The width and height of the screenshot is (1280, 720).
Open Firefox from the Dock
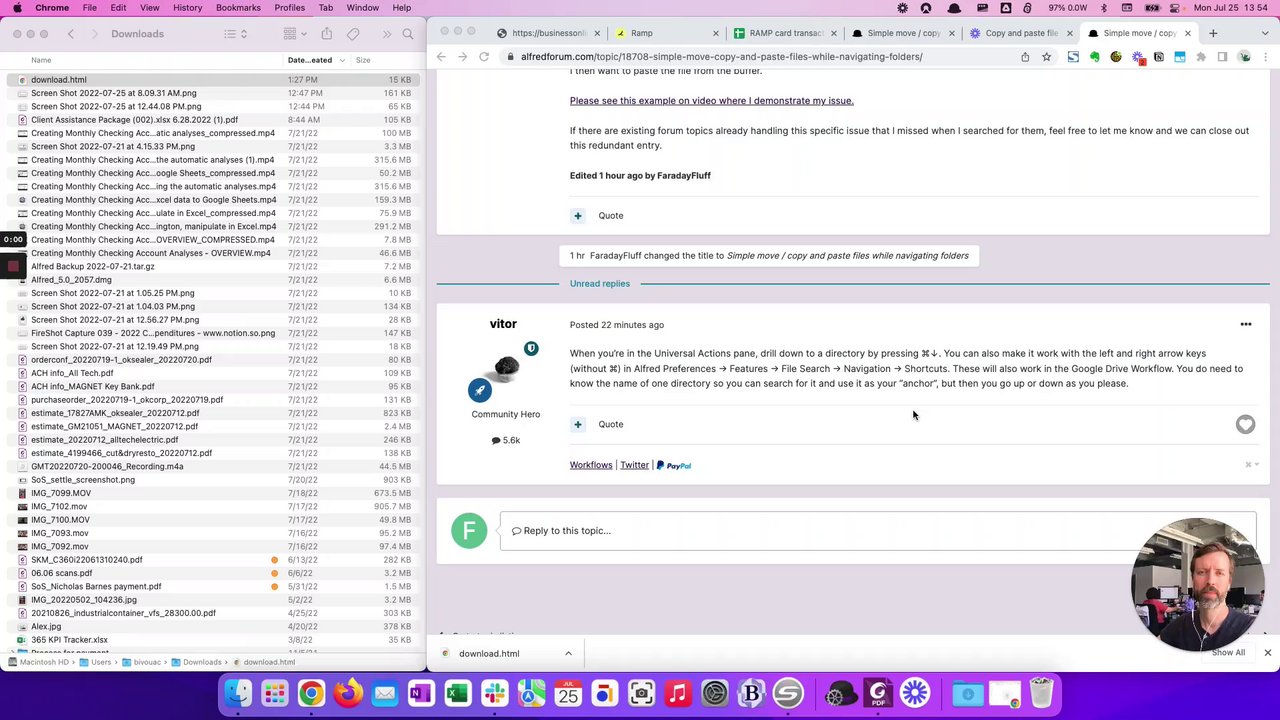point(348,693)
